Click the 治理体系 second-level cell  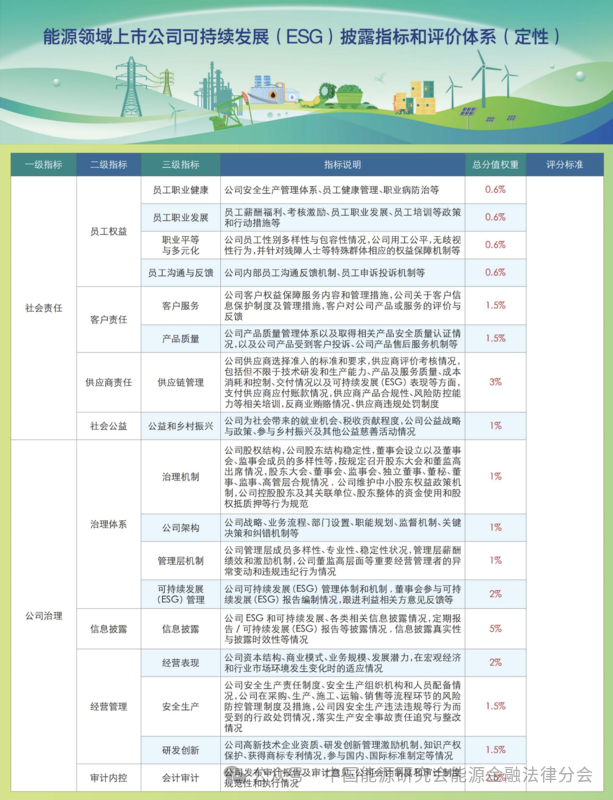109,524
